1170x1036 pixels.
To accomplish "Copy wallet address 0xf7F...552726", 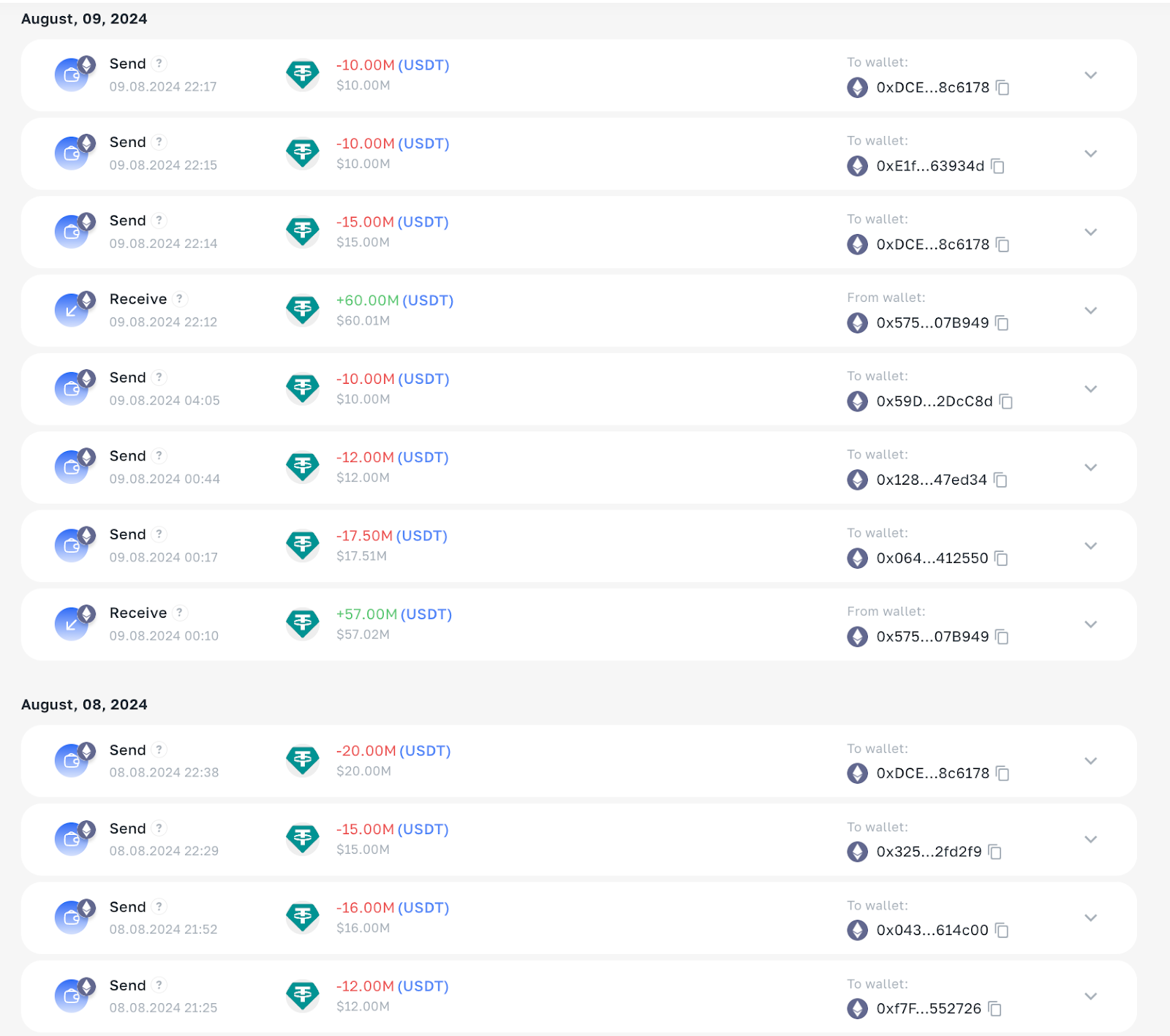I will coord(994,1009).
